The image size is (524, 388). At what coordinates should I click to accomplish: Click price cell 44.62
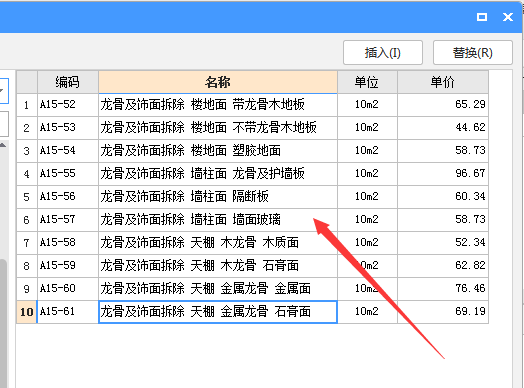[x=443, y=128]
